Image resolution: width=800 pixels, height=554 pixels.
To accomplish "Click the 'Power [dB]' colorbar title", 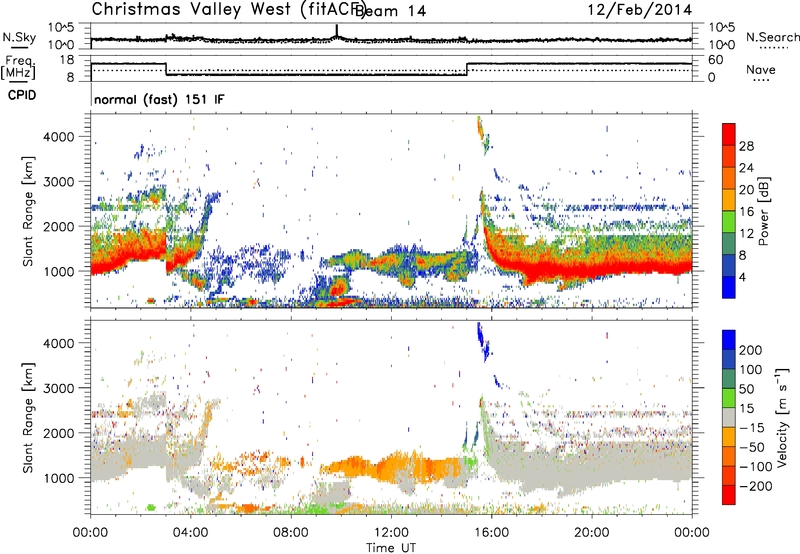I will point(764,211).
